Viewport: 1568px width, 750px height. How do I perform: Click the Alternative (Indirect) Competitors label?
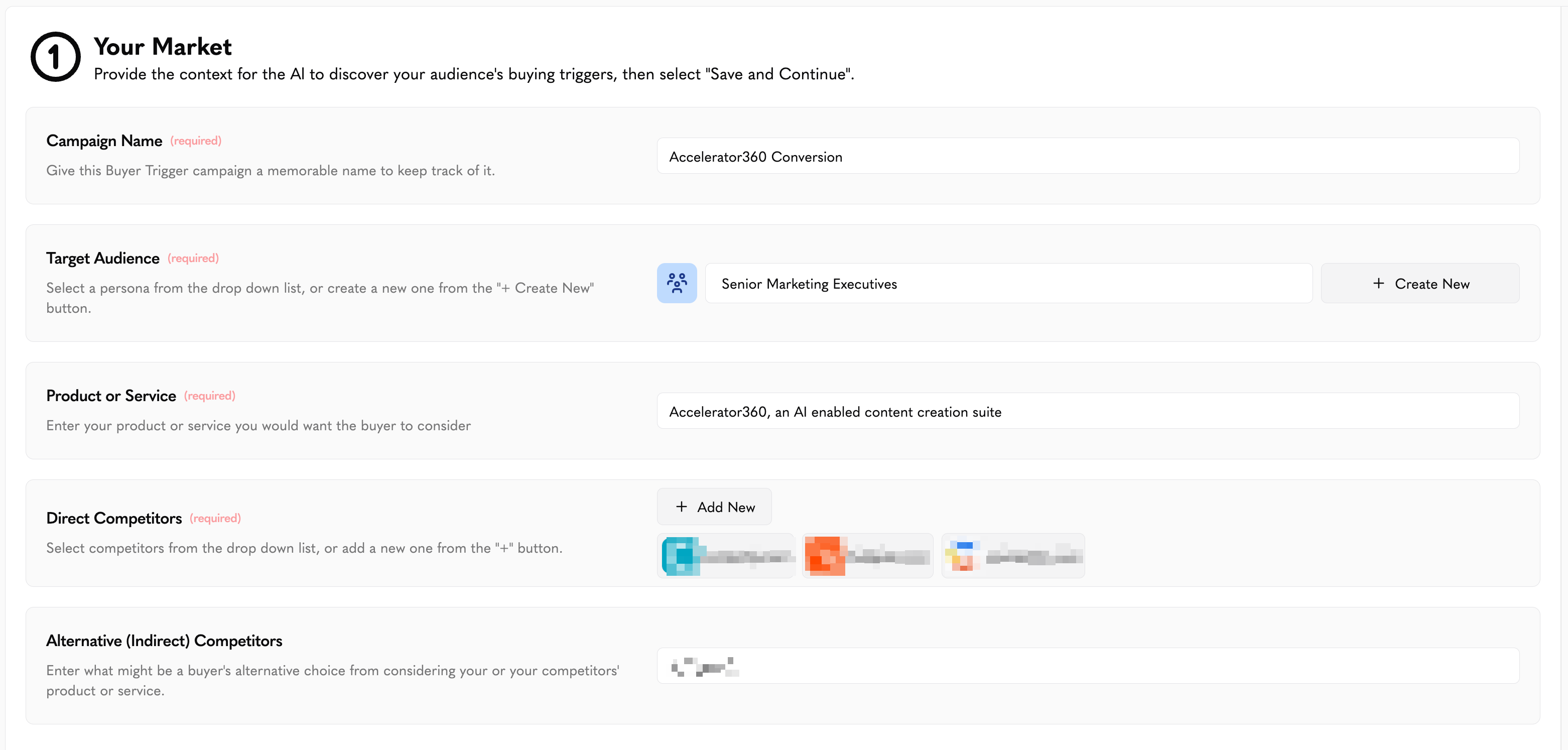164,641
